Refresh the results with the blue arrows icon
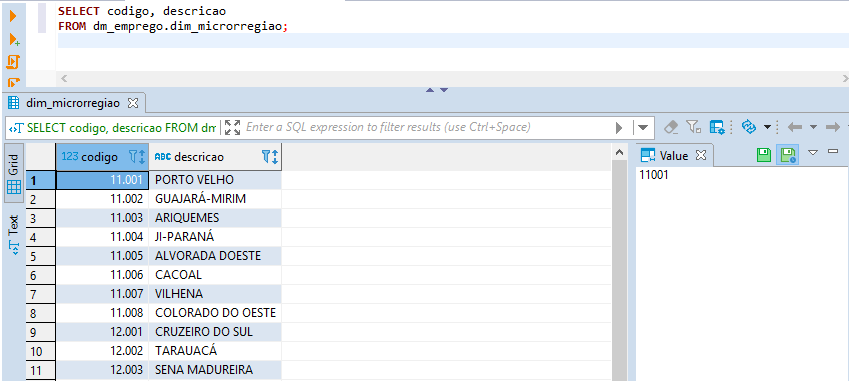The width and height of the screenshot is (849, 381). click(749, 127)
